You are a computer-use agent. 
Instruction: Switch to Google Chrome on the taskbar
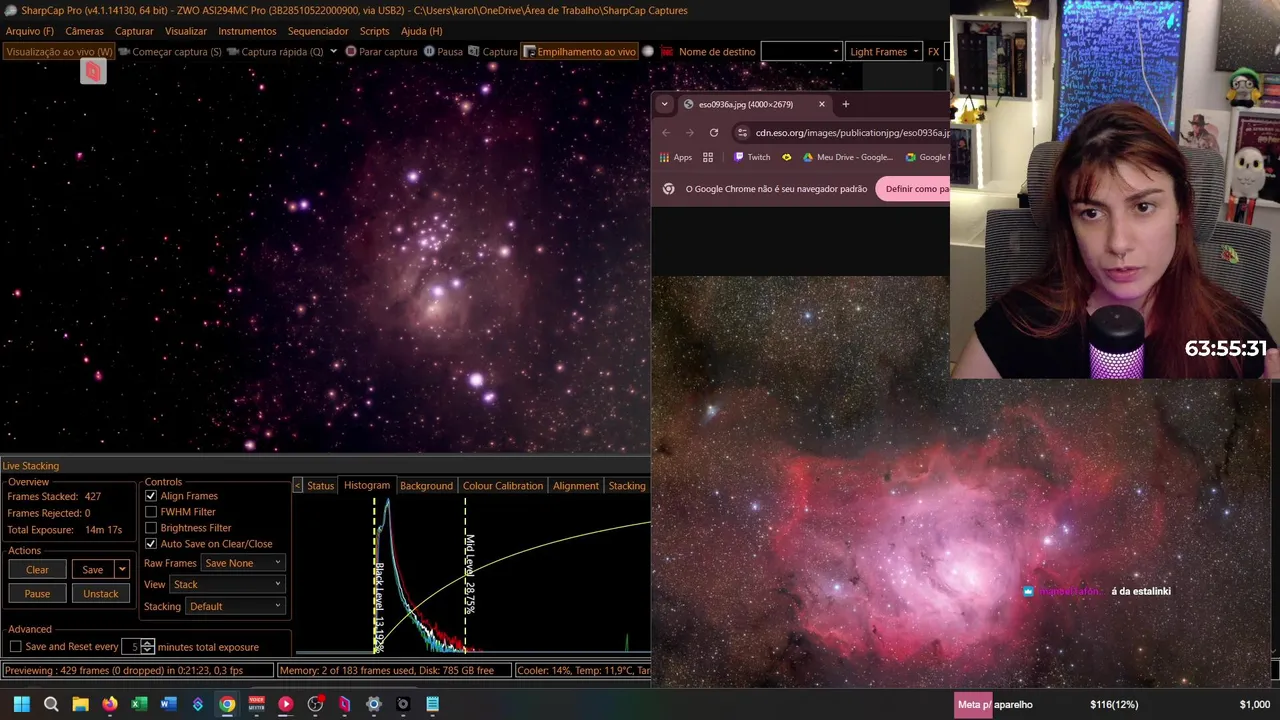tap(227, 704)
